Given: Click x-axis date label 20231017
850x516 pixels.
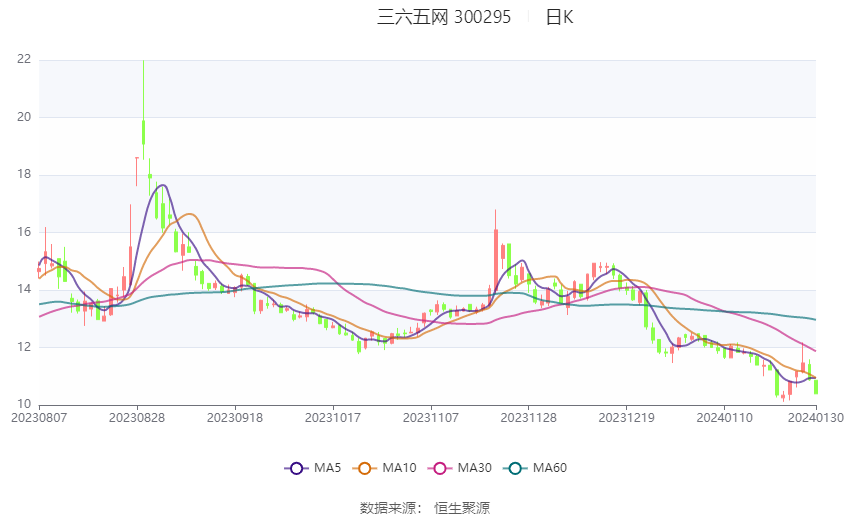Looking at the screenshot, I should (x=333, y=418).
